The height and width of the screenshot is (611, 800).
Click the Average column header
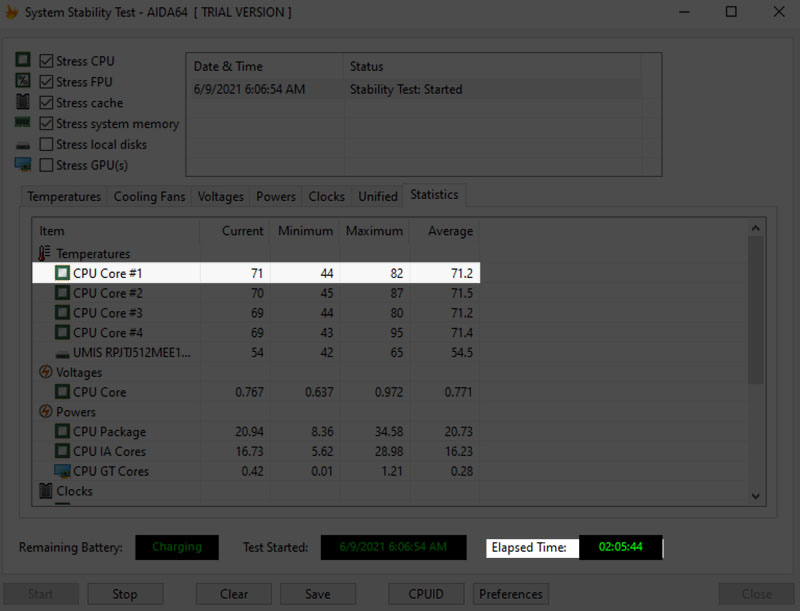[444, 231]
